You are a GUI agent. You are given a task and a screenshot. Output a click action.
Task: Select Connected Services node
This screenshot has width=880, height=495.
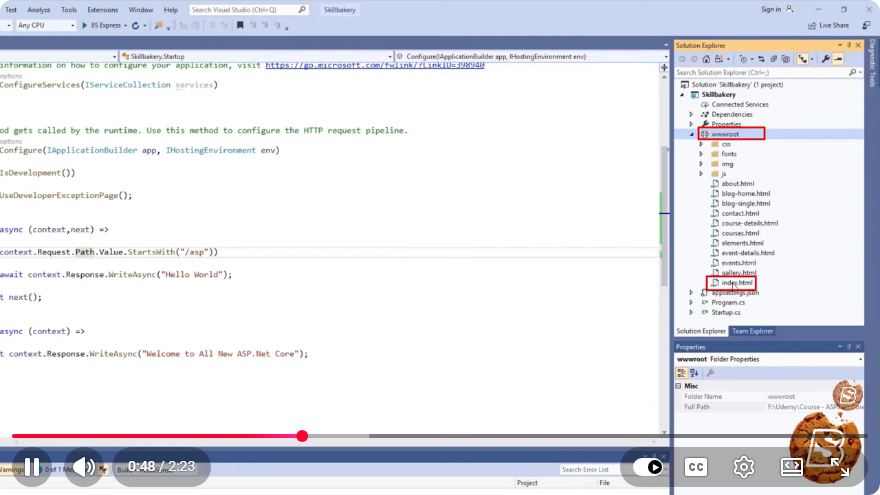(x=740, y=104)
